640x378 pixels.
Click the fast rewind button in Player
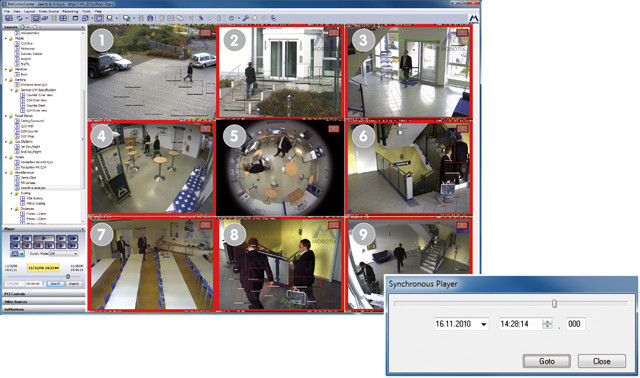point(15,238)
